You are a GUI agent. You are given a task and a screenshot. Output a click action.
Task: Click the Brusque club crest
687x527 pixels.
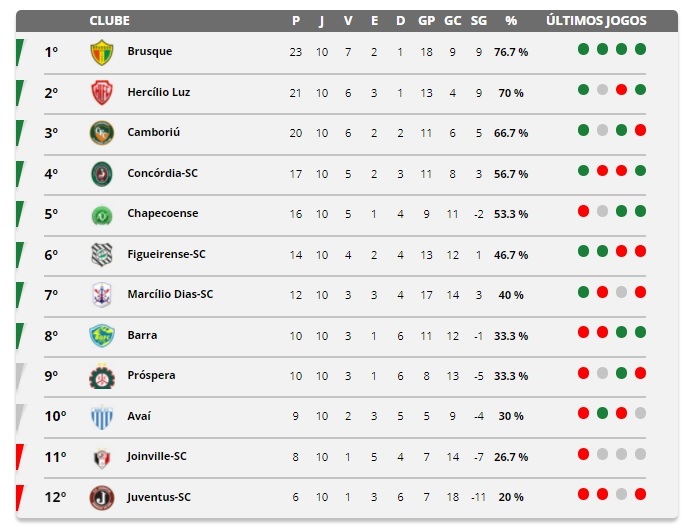(102, 52)
